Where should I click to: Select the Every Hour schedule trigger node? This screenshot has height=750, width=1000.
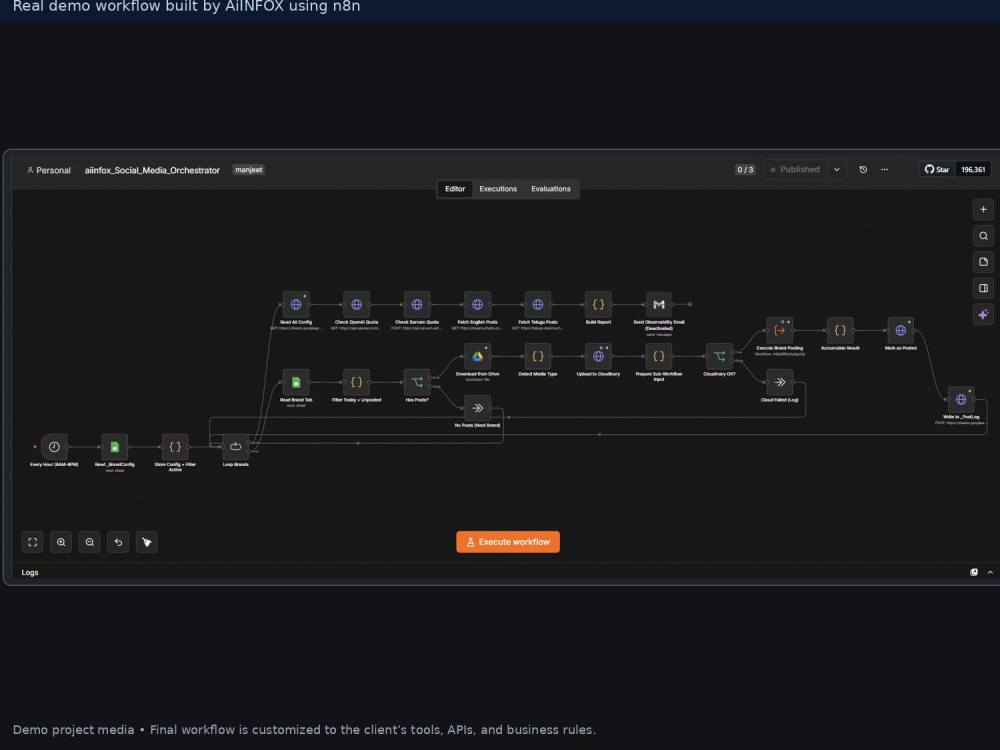click(x=54, y=447)
